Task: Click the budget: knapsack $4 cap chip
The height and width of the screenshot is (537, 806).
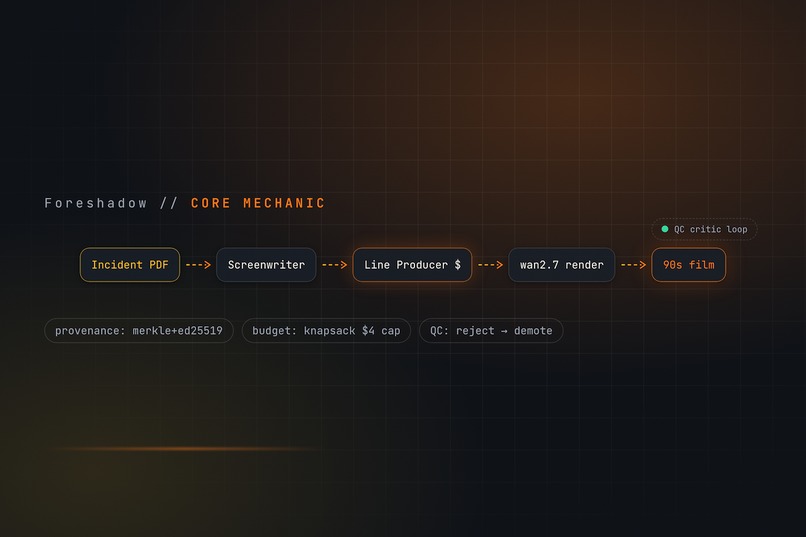Action: click(x=326, y=330)
